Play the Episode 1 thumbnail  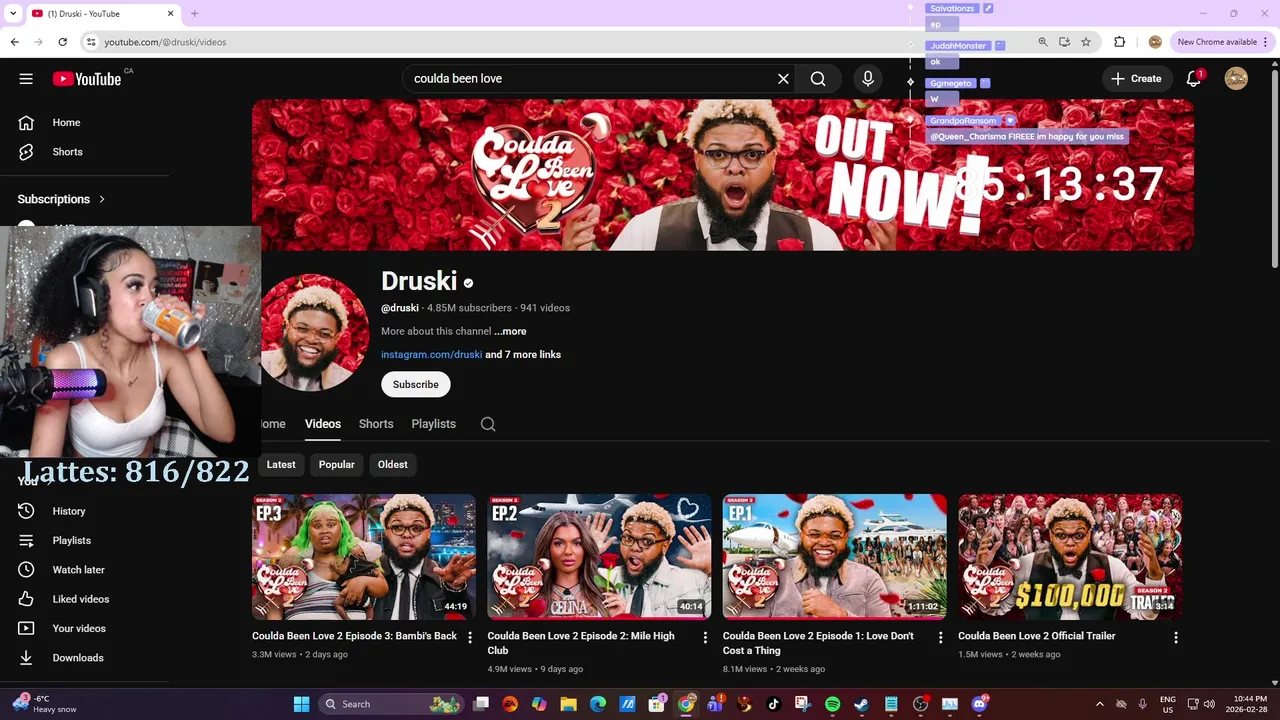click(835, 557)
